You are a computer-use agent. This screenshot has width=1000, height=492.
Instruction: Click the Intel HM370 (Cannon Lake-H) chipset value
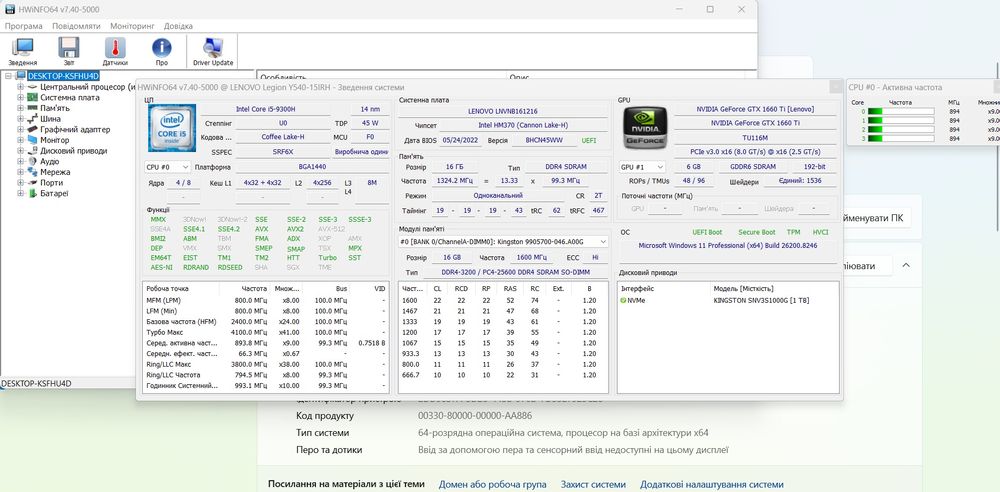point(523,125)
